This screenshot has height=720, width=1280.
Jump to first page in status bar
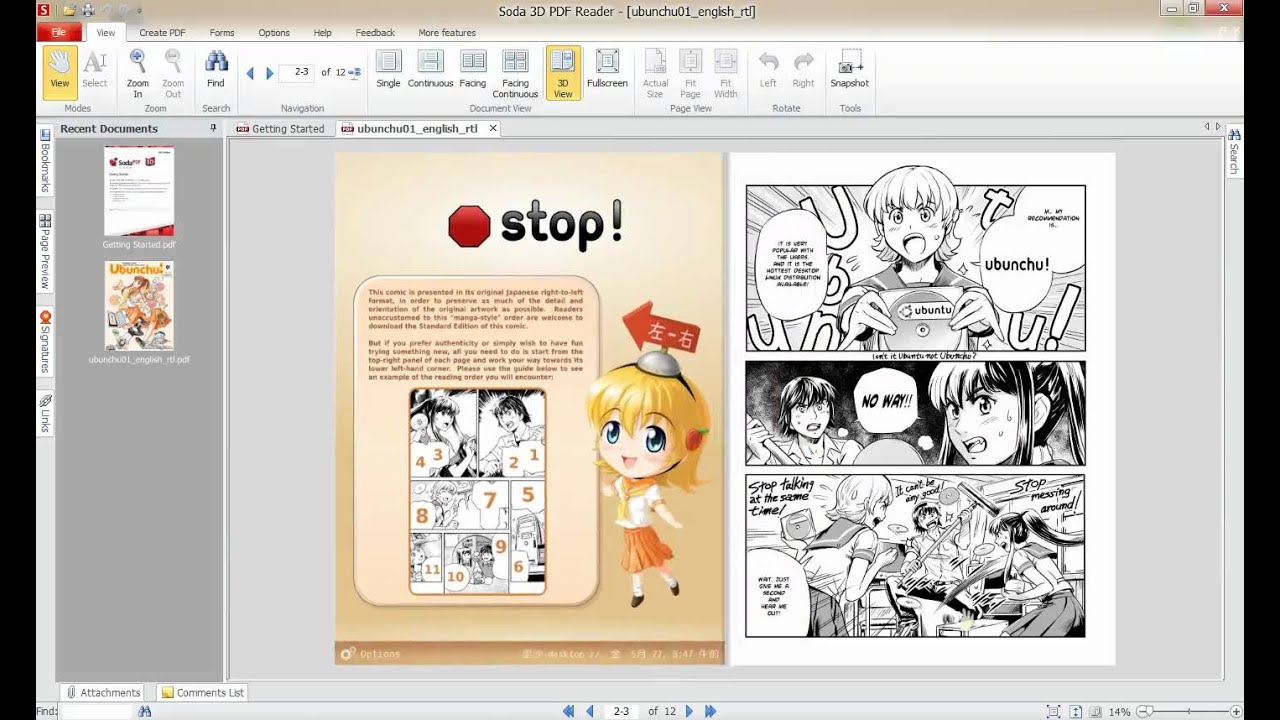pos(568,711)
